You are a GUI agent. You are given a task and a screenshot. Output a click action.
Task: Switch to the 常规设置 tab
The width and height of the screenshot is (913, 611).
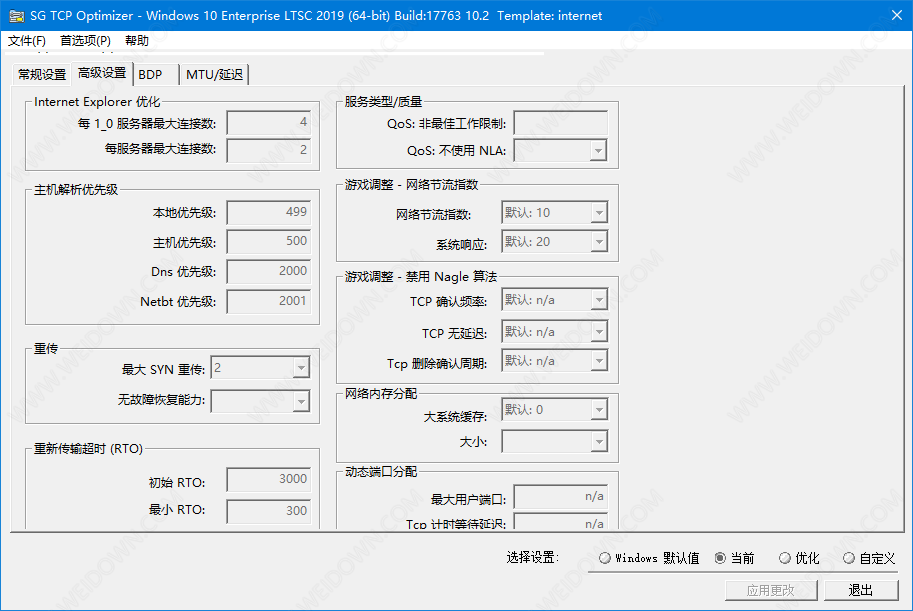tap(42, 75)
